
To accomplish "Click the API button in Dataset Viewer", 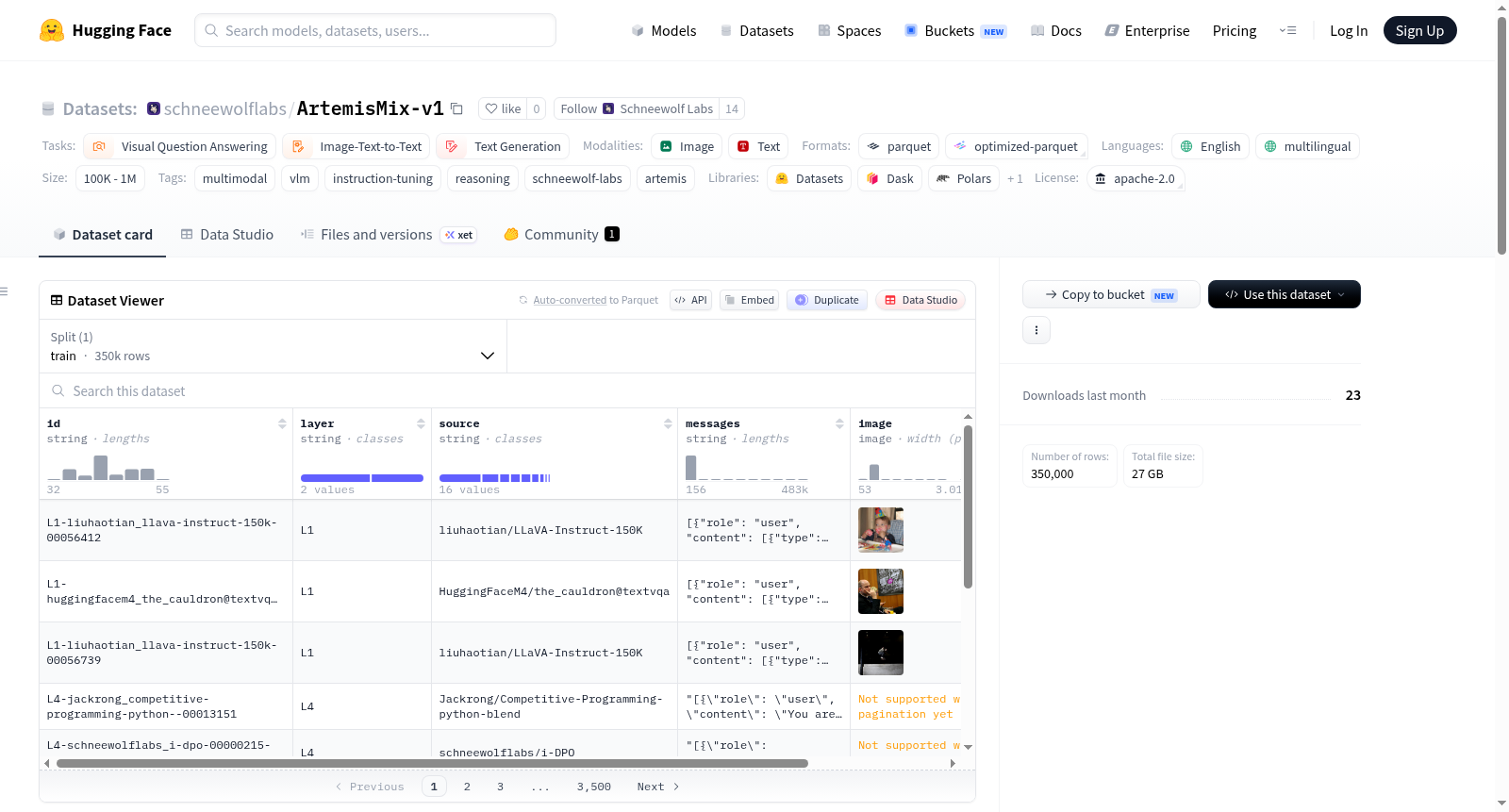I will [690, 300].
